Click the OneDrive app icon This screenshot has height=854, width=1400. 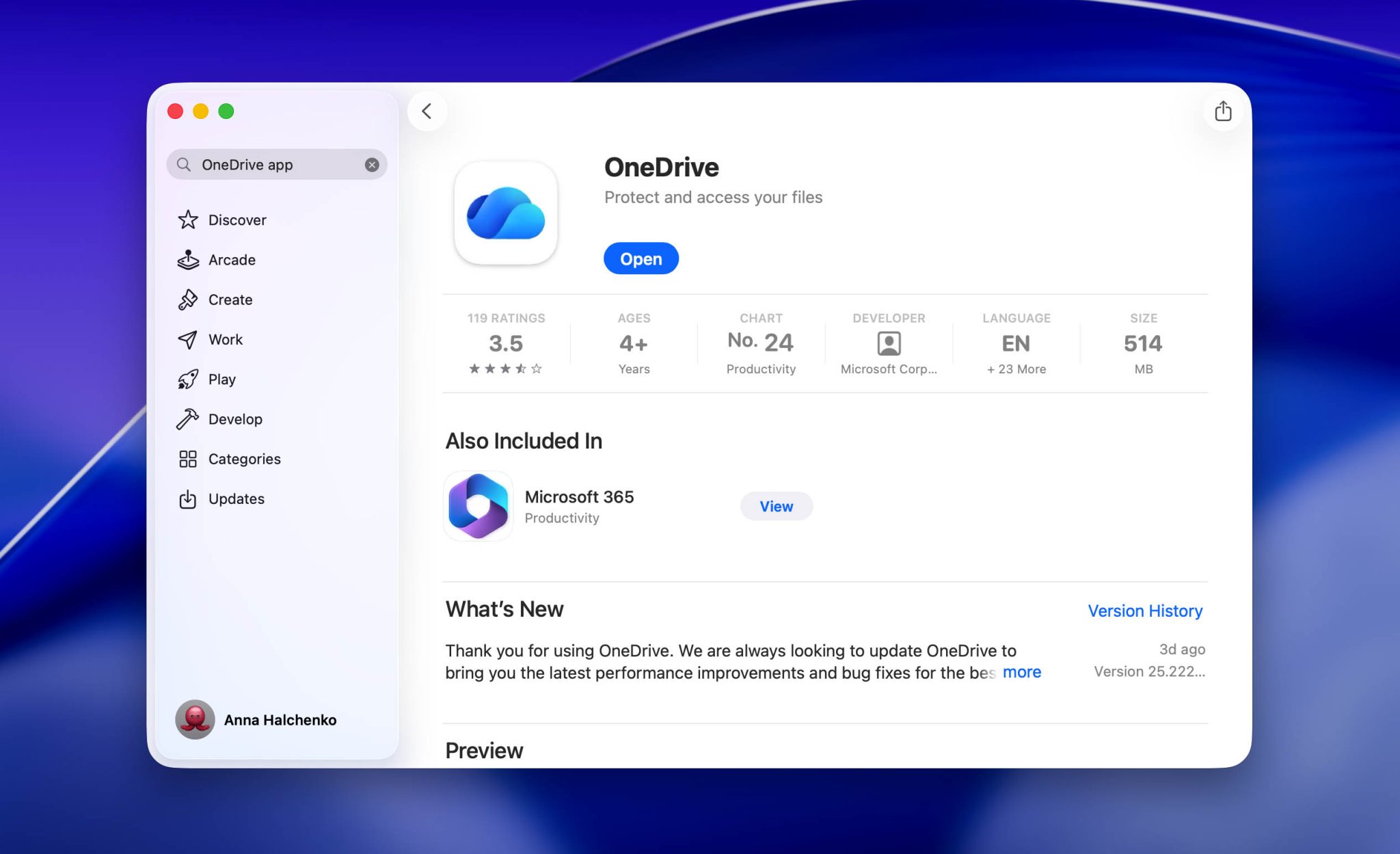click(506, 213)
